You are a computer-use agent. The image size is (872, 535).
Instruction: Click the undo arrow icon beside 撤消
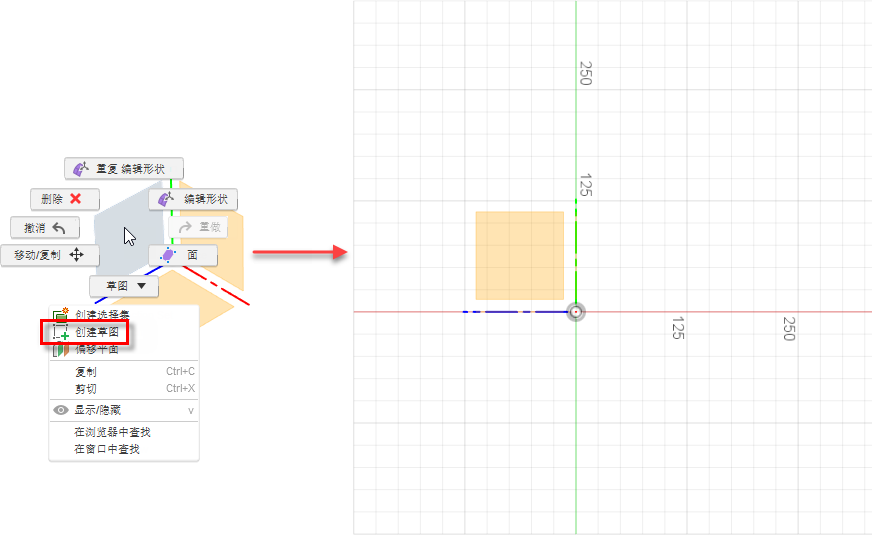(x=58, y=228)
